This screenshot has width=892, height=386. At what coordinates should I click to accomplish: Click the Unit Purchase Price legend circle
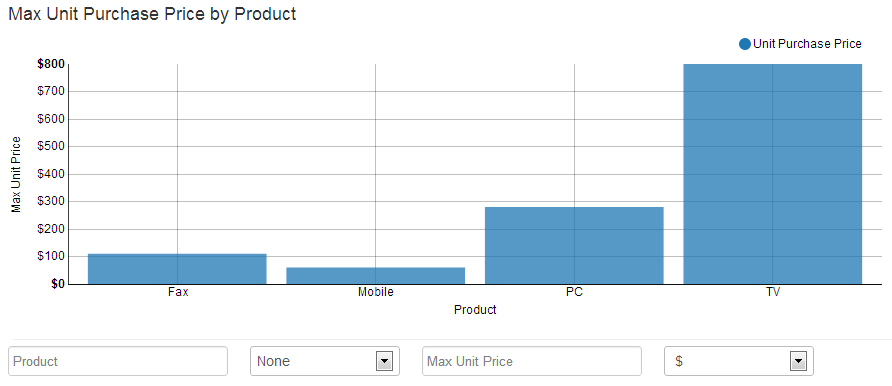tap(745, 44)
